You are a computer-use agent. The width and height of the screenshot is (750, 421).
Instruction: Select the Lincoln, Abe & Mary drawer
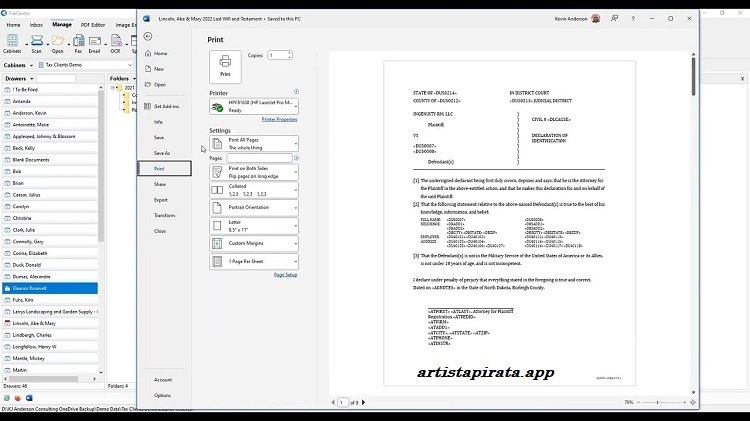[50, 323]
